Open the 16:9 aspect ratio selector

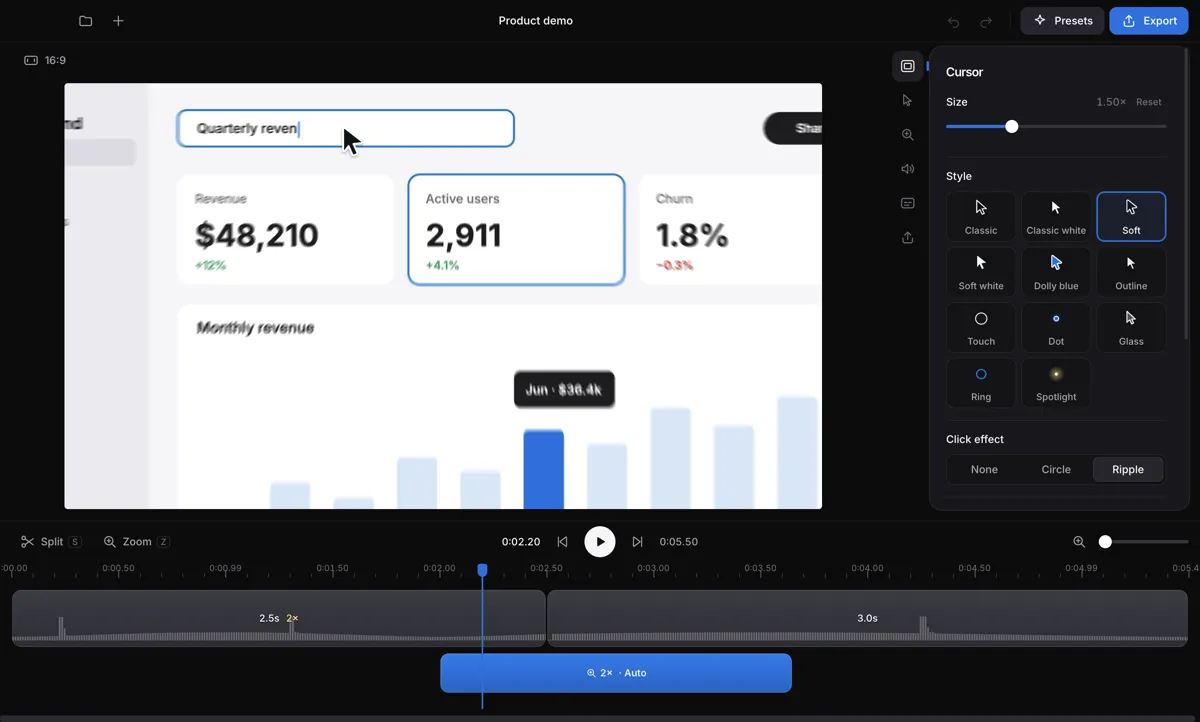[45, 61]
